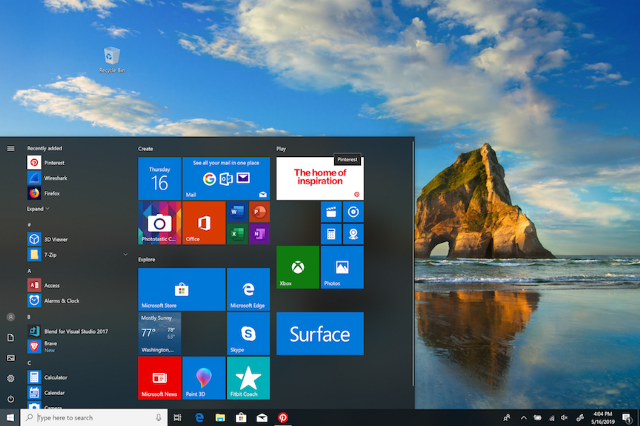Screen dimensions: 640x426
Task: Open the Photos tile
Action: pyautogui.click(x=342, y=267)
